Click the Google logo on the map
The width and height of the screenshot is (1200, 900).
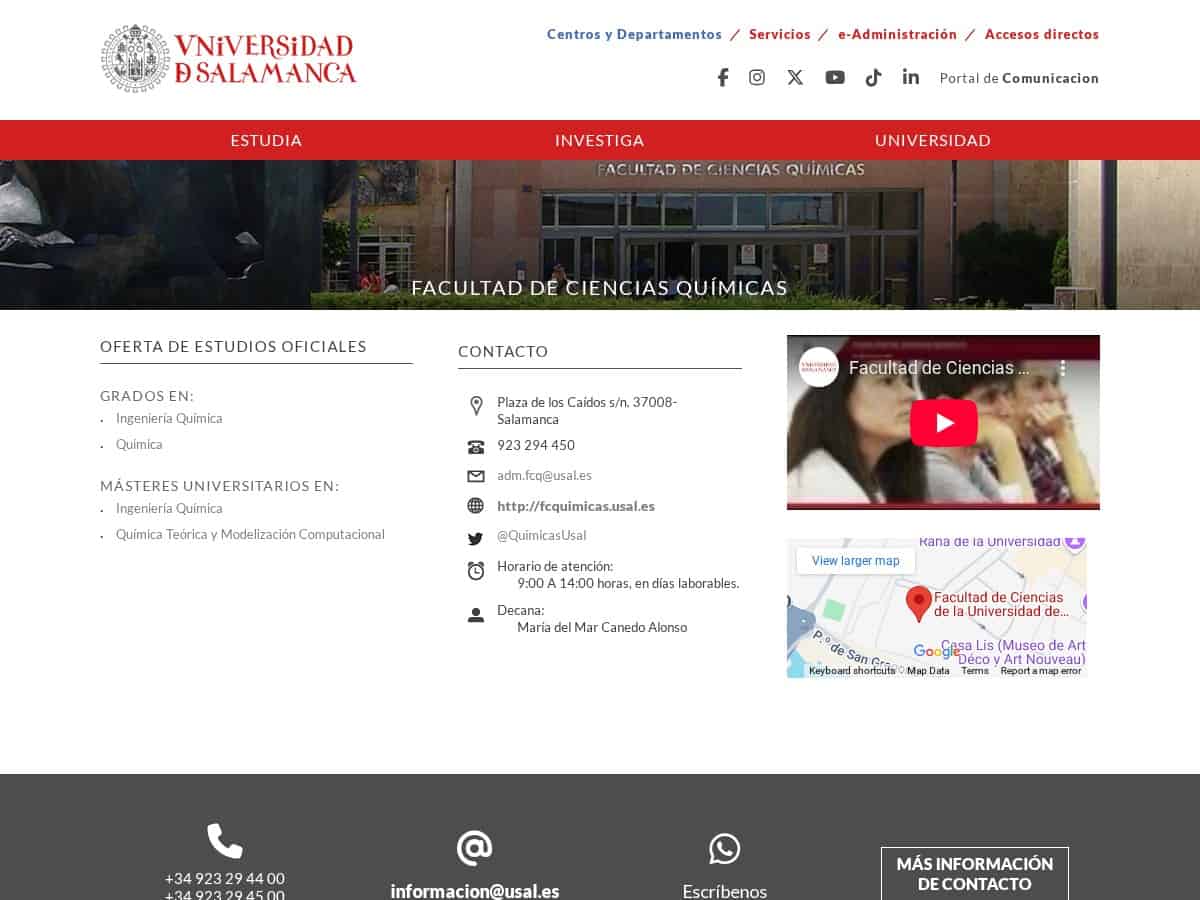click(x=936, y=652)
